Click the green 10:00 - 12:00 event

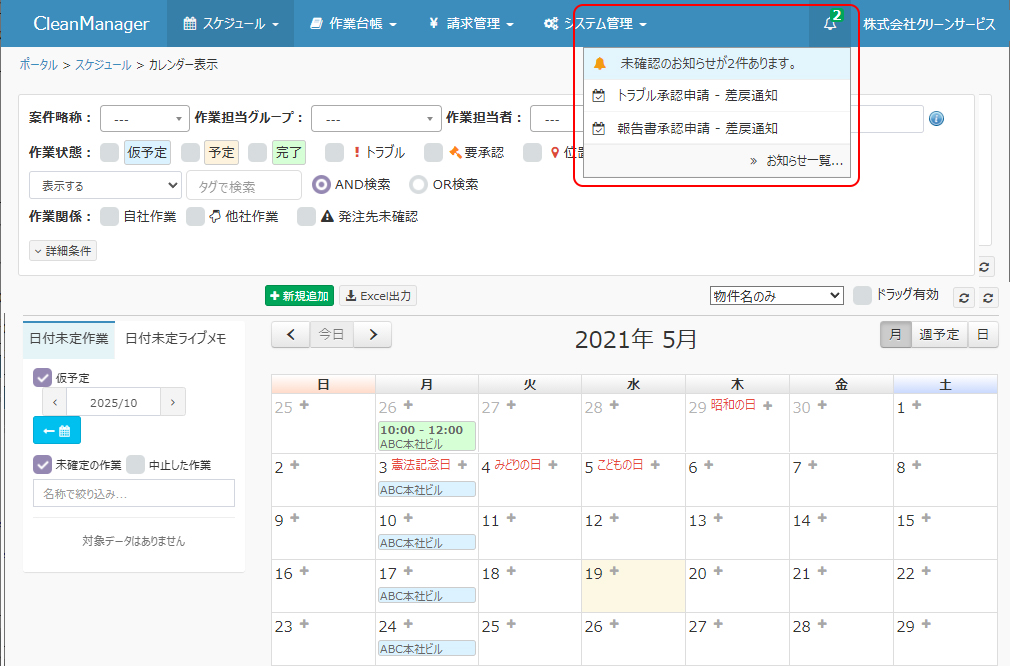[x=427, y=436]
